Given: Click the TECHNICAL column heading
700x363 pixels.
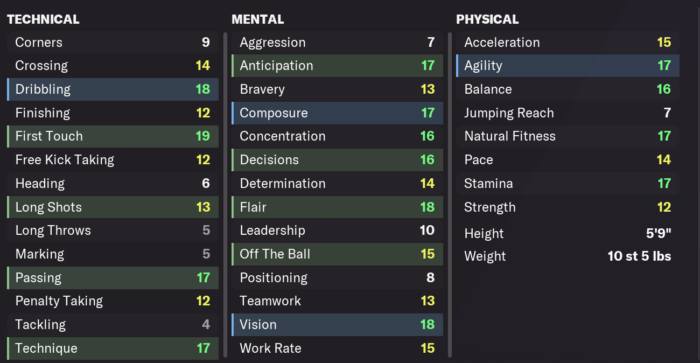Looking at the screenshot, I should 43,19.
